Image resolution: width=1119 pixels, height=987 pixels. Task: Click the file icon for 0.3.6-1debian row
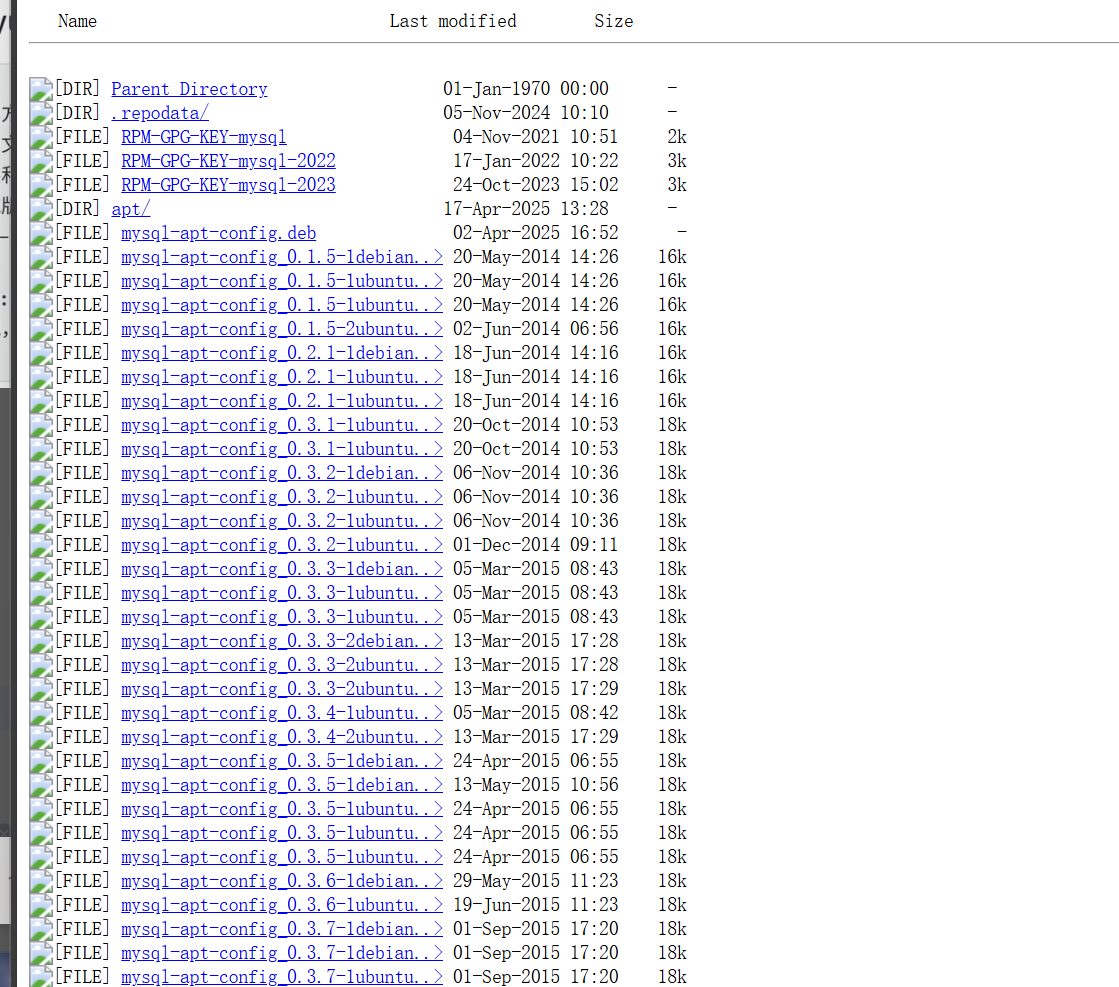point(41,881)
